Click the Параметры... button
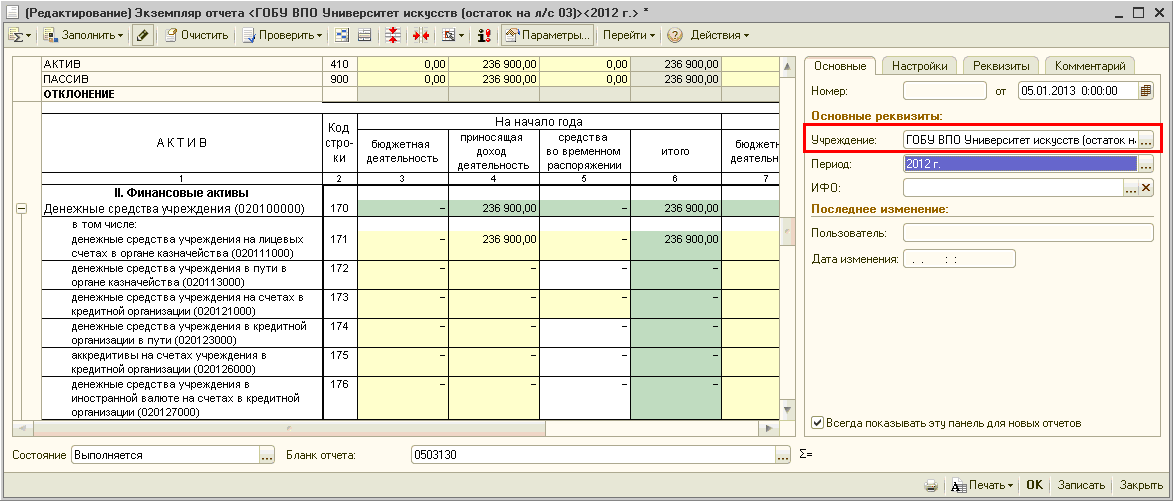 547,35
